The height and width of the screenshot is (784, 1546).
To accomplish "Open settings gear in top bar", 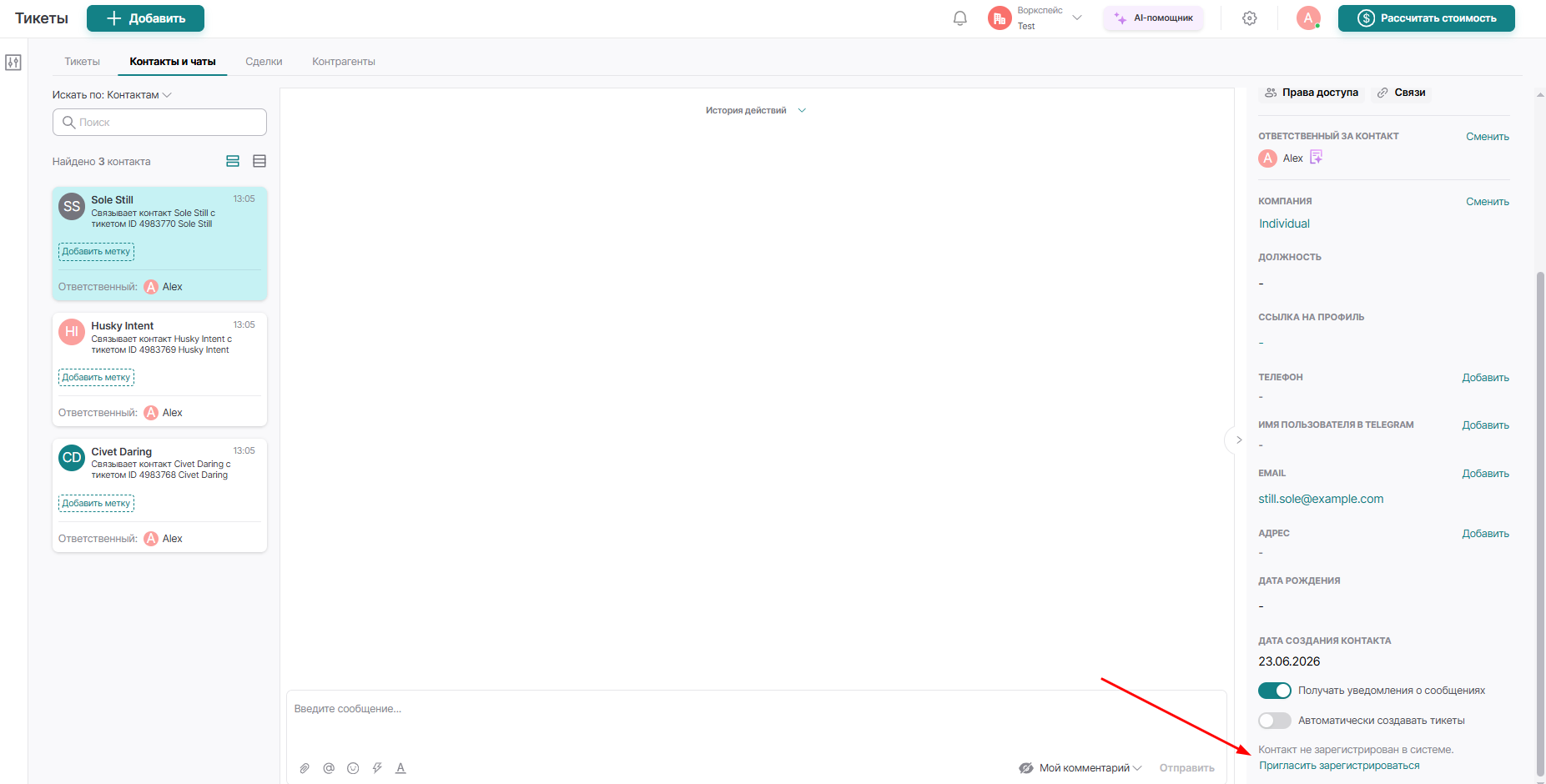I will click(x=1250, y=18).
